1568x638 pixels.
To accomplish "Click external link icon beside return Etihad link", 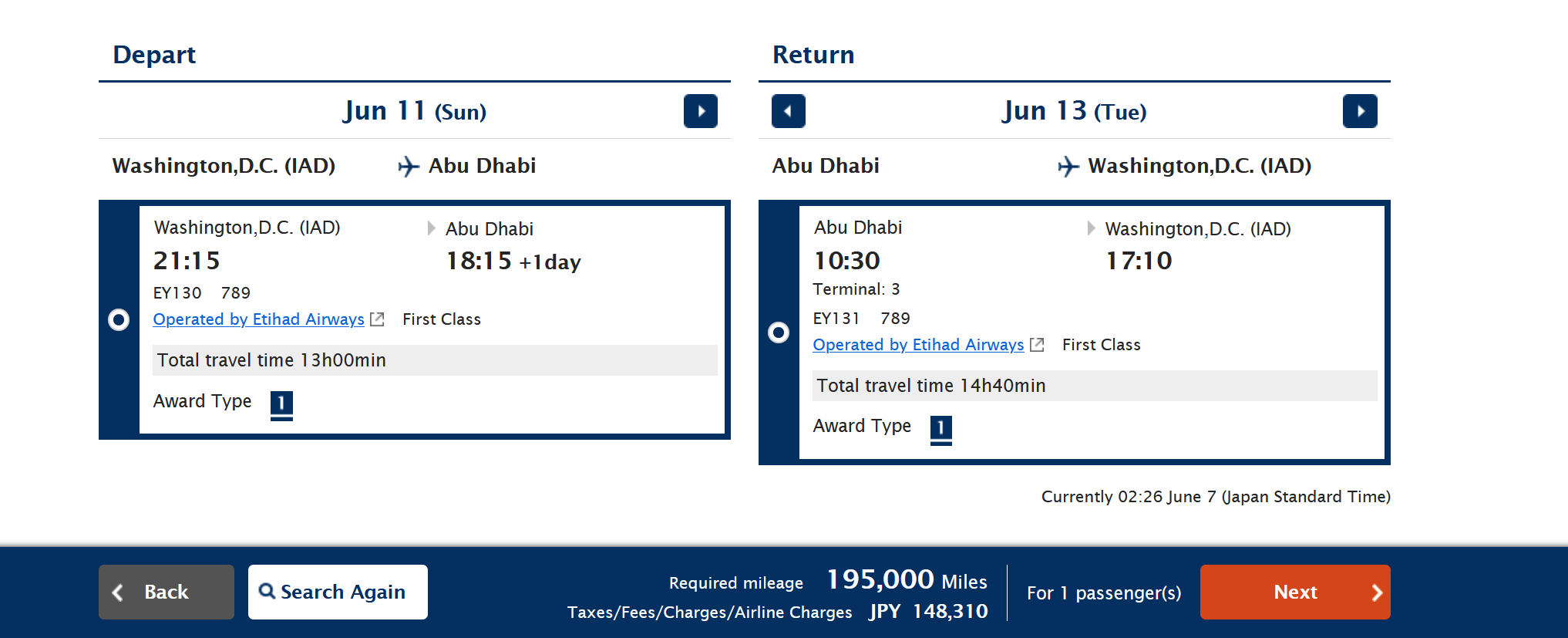I will (x=1037, y=345).
